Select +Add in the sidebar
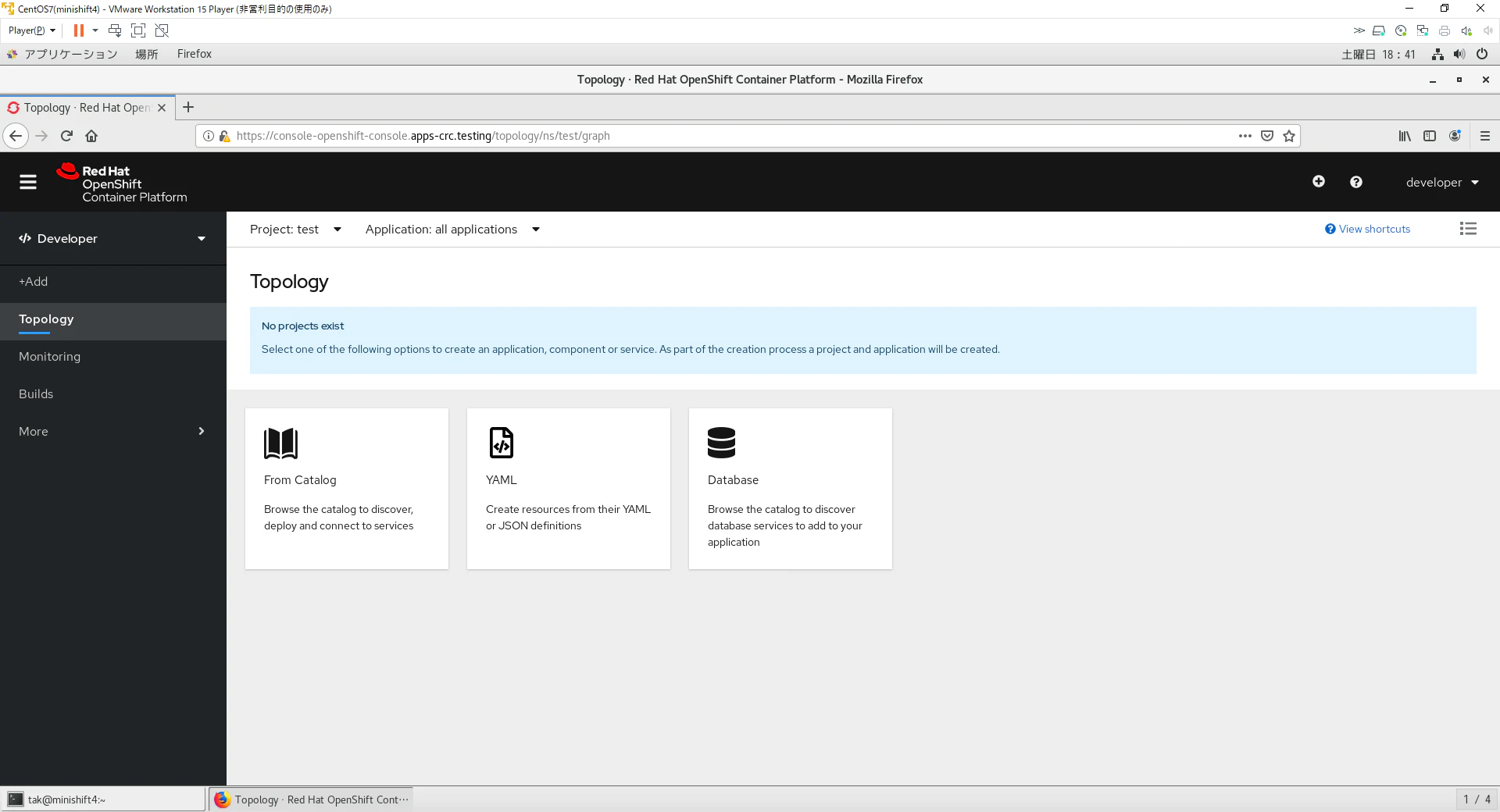 point(113,282)
